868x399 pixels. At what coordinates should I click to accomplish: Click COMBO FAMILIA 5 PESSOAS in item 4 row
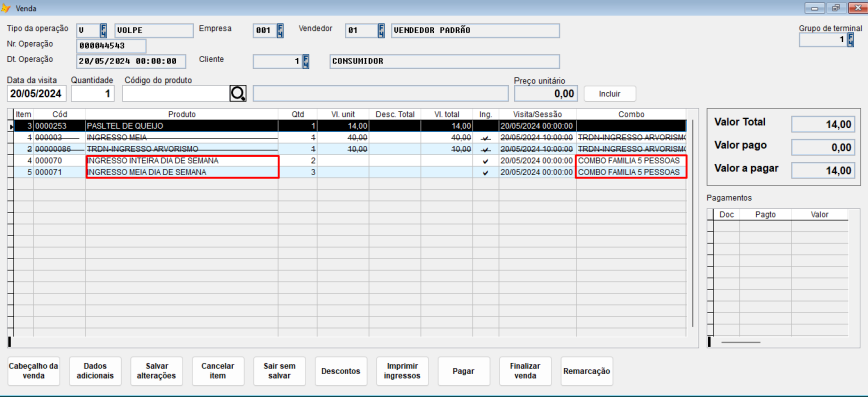[631, 161]
